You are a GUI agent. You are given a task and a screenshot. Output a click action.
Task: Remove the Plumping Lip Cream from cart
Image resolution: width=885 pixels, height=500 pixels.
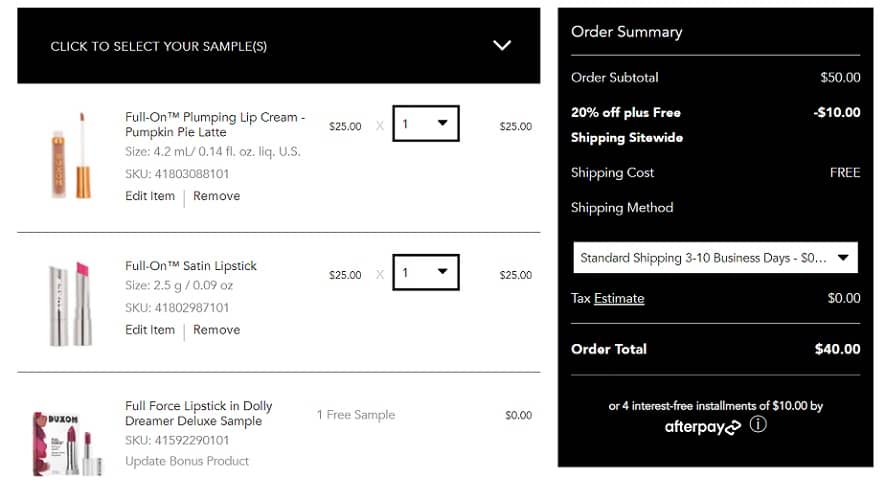point(216,196)
